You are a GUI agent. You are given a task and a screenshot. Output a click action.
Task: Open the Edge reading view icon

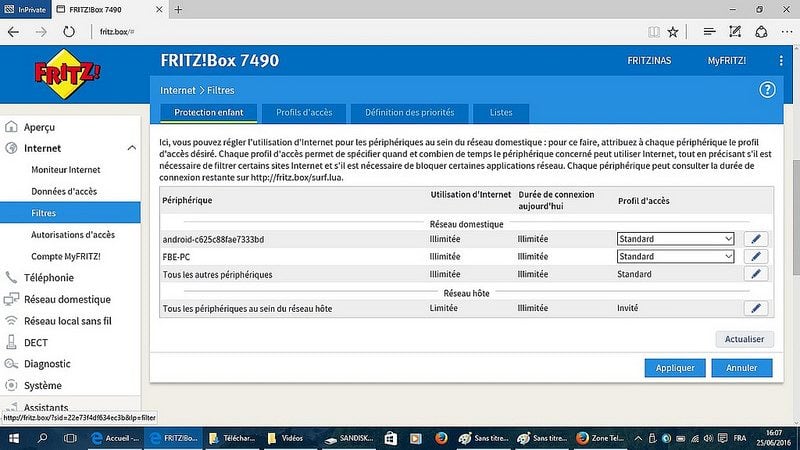654,32
